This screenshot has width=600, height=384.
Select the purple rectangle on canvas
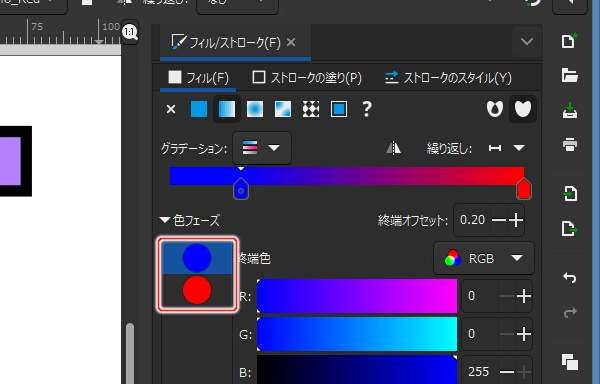point(10,161)
